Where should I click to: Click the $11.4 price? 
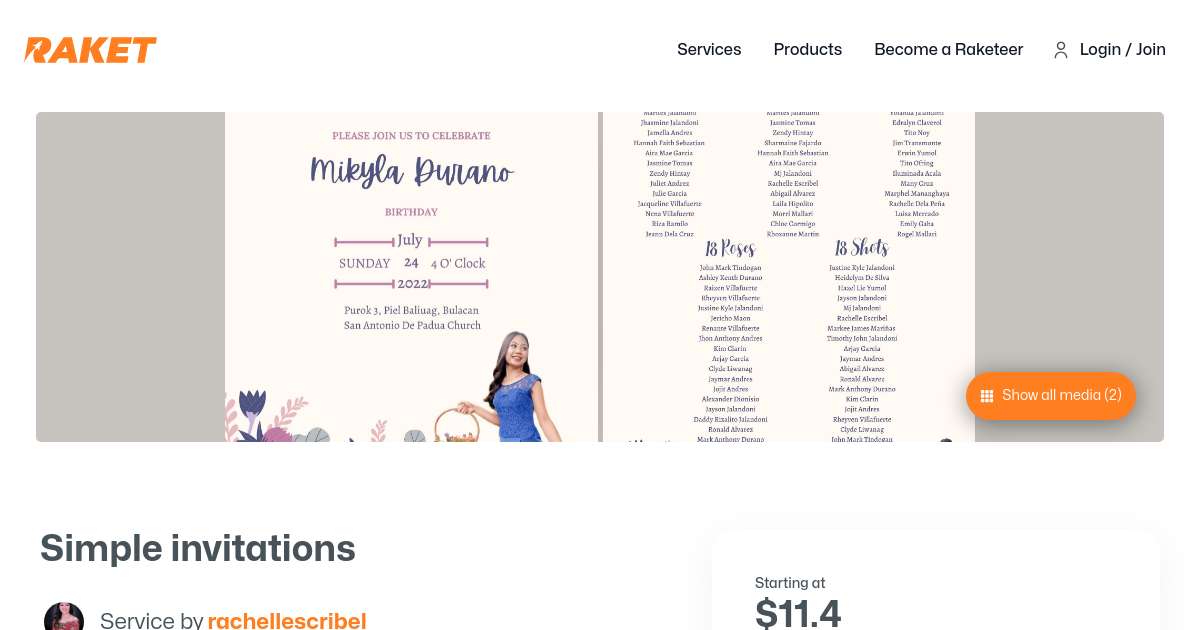point(798,613)
